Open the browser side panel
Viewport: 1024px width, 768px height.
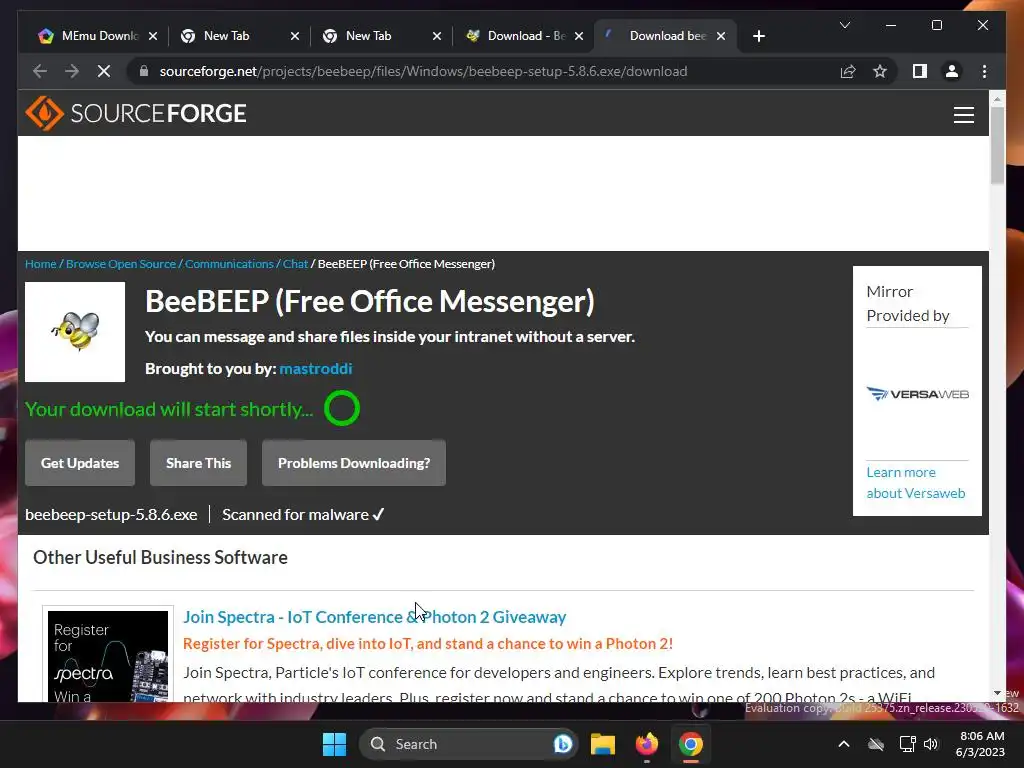pyautogui.click(x=920, y=71)
